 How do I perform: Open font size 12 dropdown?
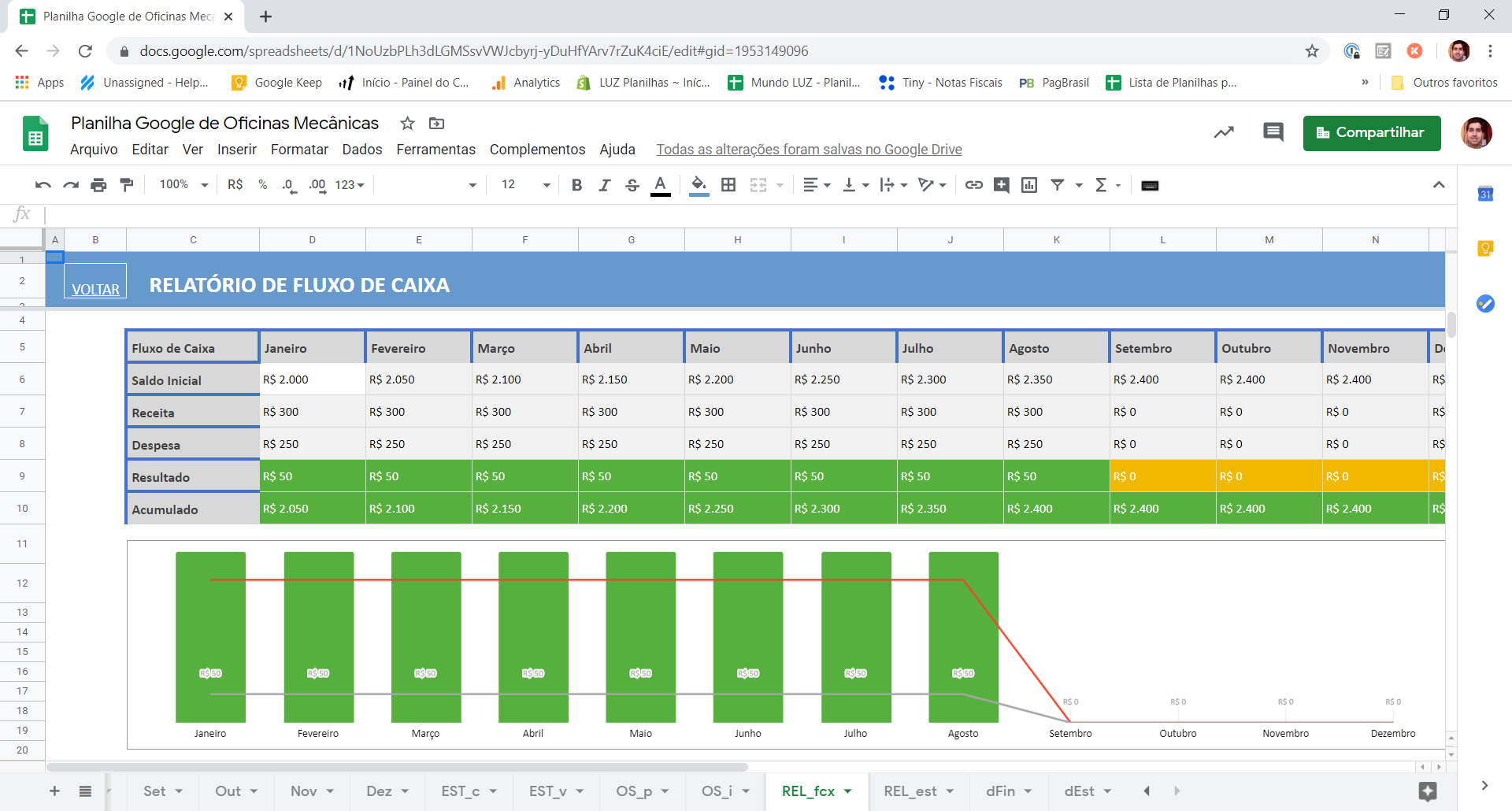coord(525,185)
